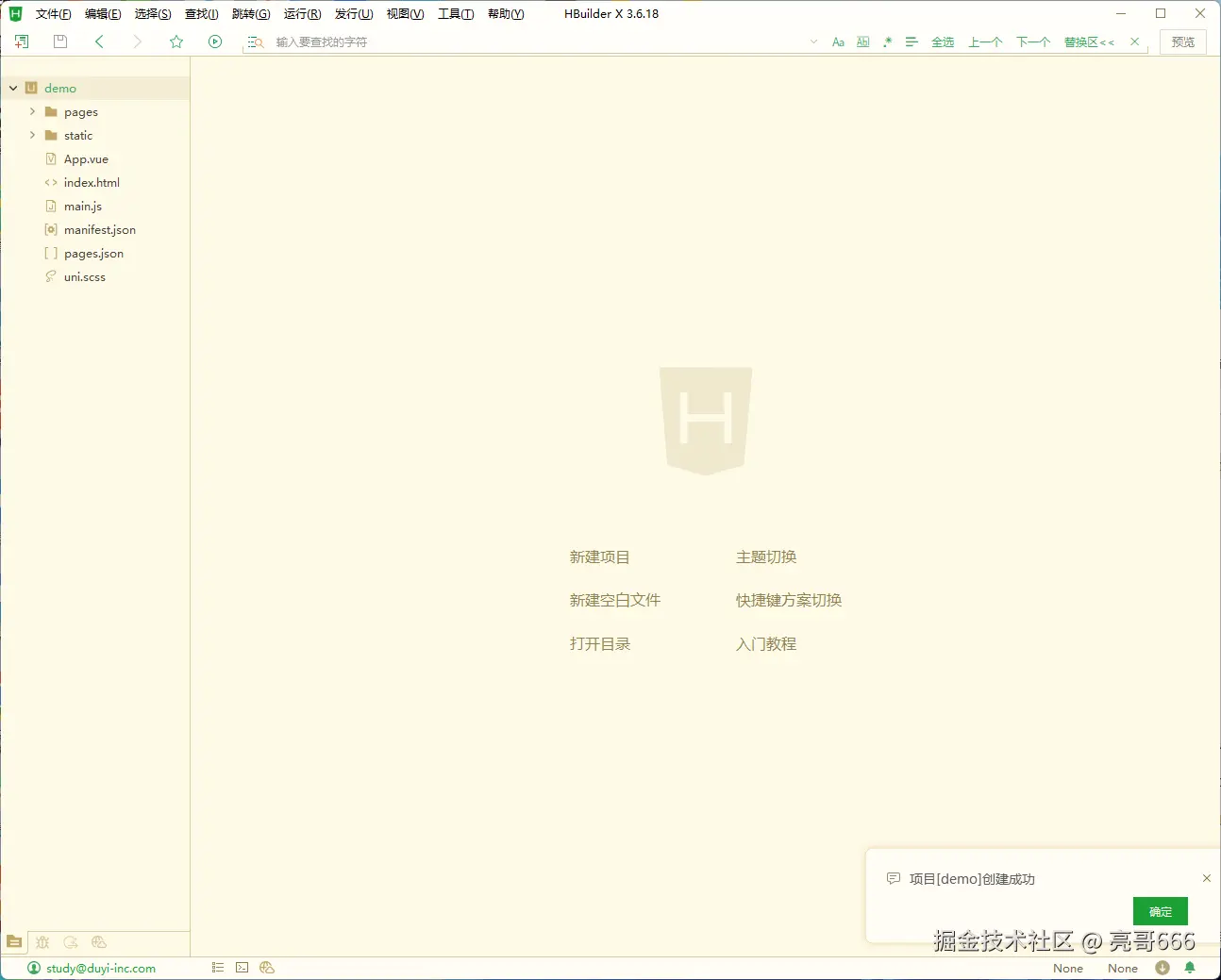The width and height of the screenshot is (1221, 980).
Task: Expand the pages folder
Action: (x=32, y=111)
